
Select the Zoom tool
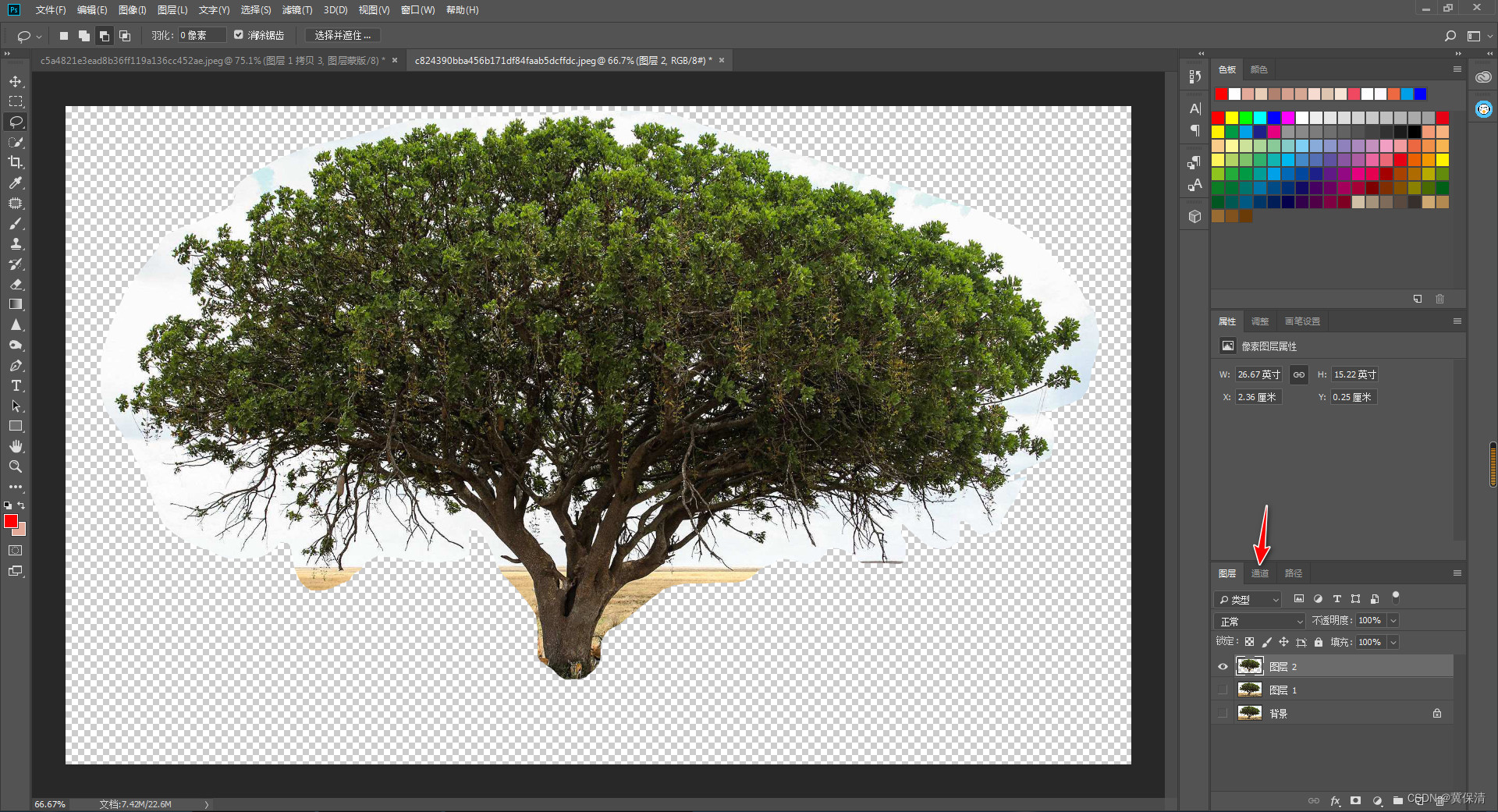(16, 466)
